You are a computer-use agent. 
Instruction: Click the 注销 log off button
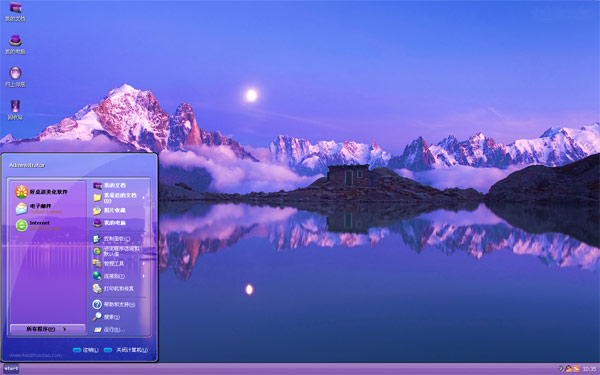pyautogui.click(x=86, y=350)
